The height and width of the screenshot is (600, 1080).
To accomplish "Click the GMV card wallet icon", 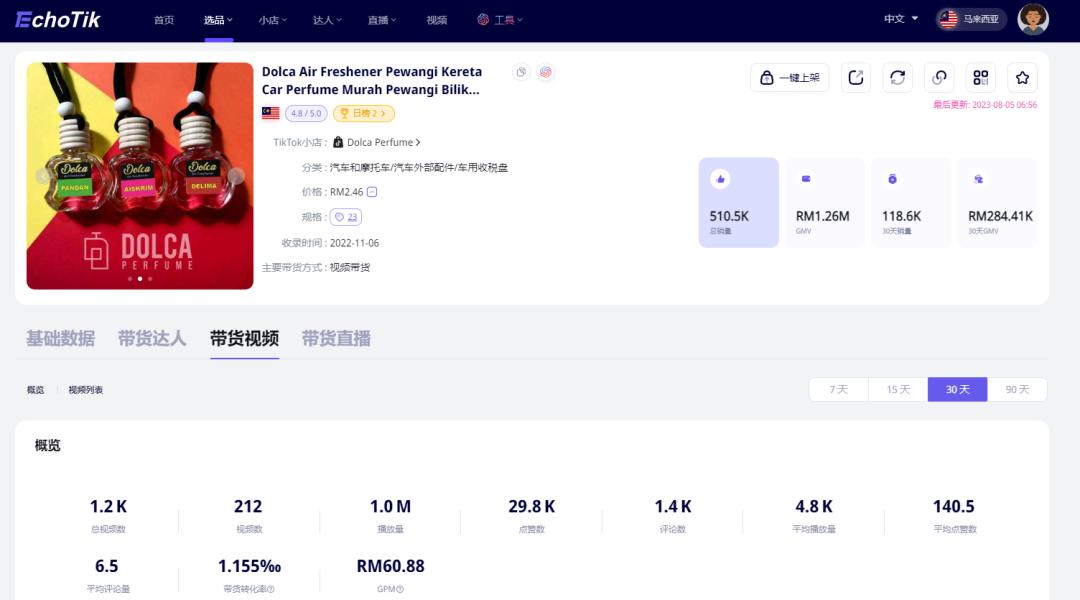I will coord(806,179).
